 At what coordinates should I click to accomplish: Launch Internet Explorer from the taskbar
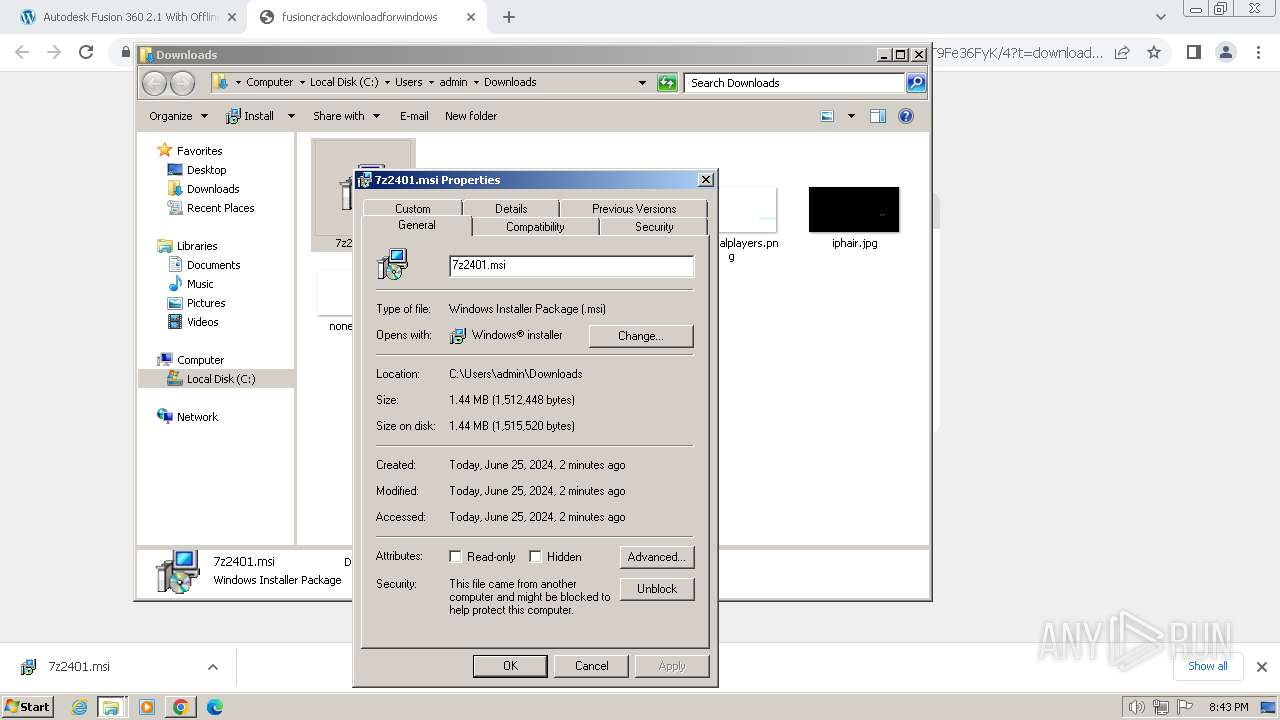click(x=80, y=707)
